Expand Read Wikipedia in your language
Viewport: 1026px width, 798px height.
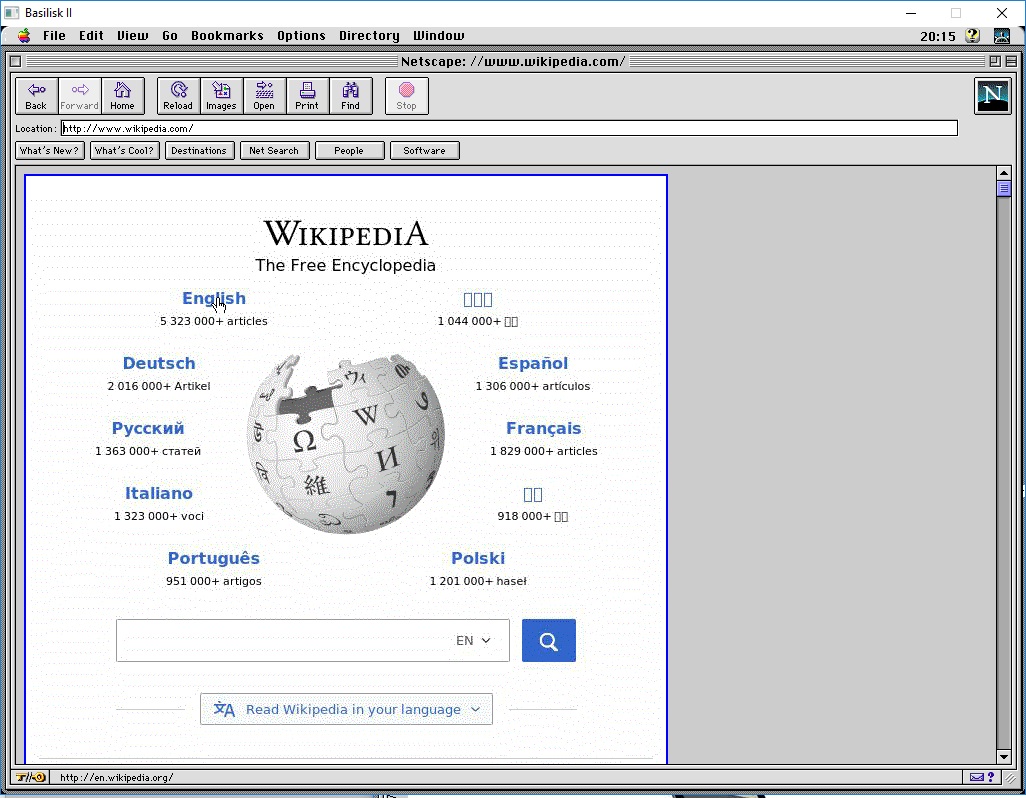(346, 709)
